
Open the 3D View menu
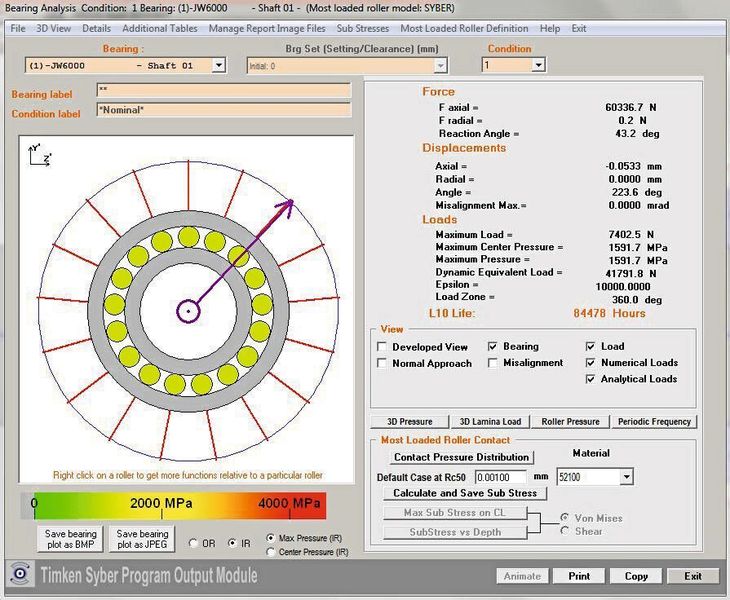[x=54, y=29]
